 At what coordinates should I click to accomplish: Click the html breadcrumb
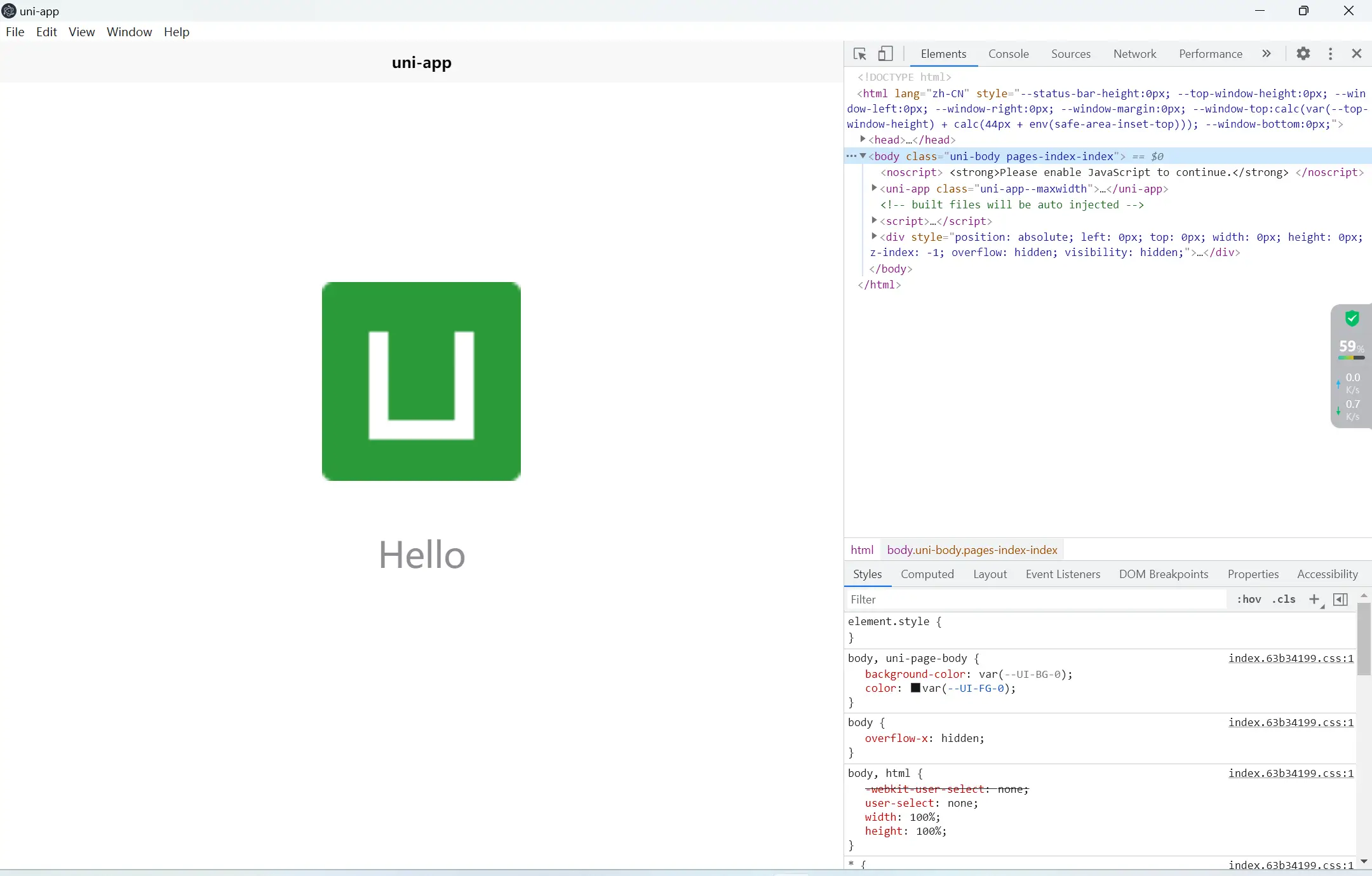862,550
